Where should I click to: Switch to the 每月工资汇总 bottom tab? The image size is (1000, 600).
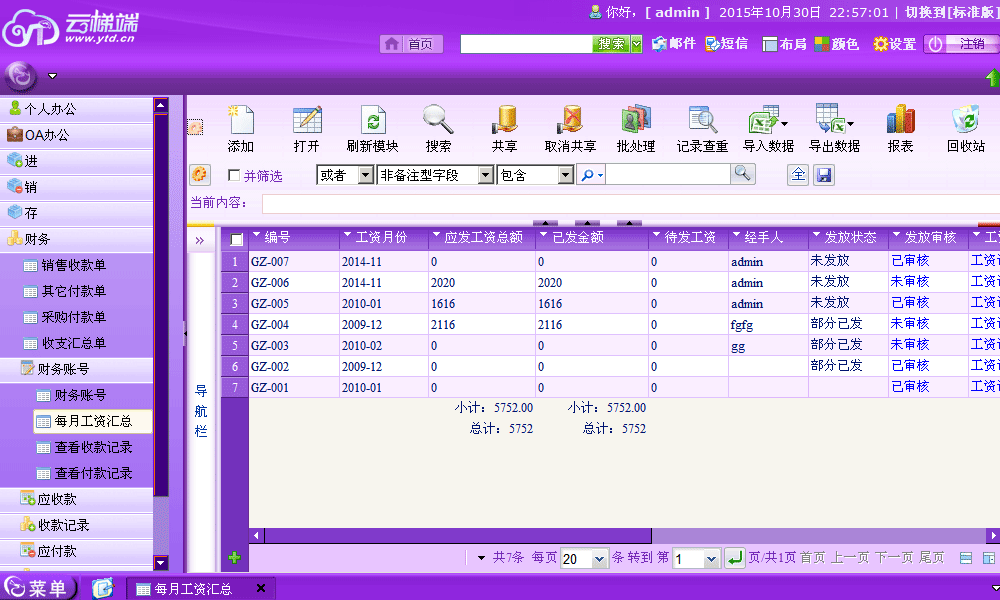[x=193, y=589]
